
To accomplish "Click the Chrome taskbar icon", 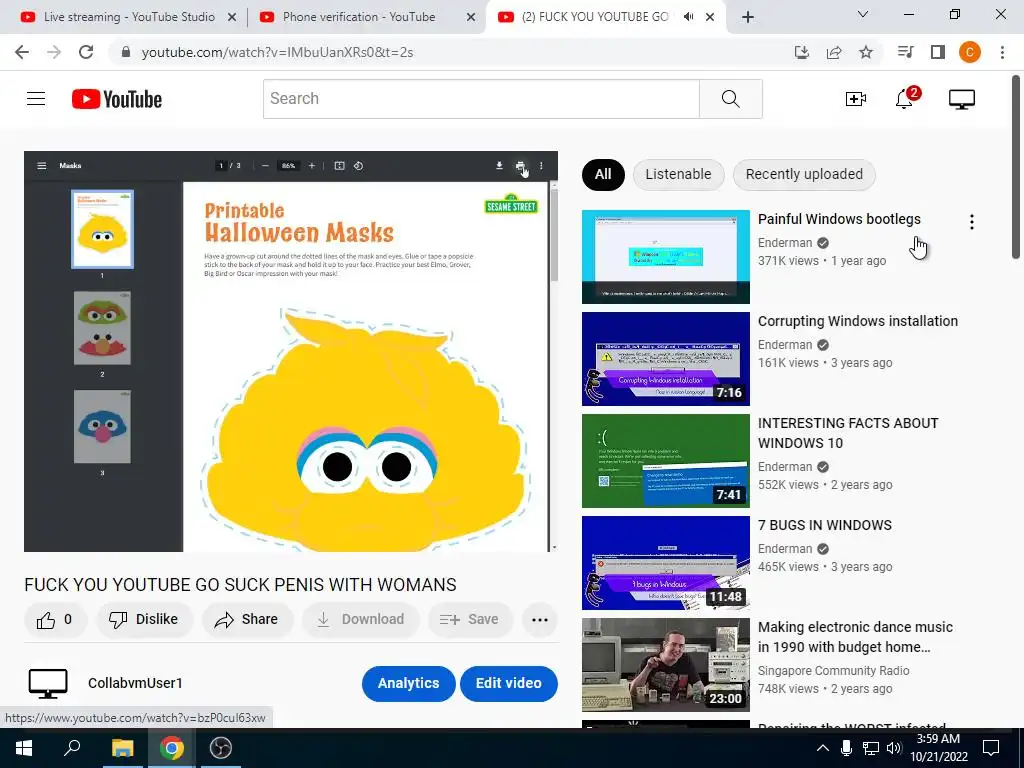I will point(171,748).
